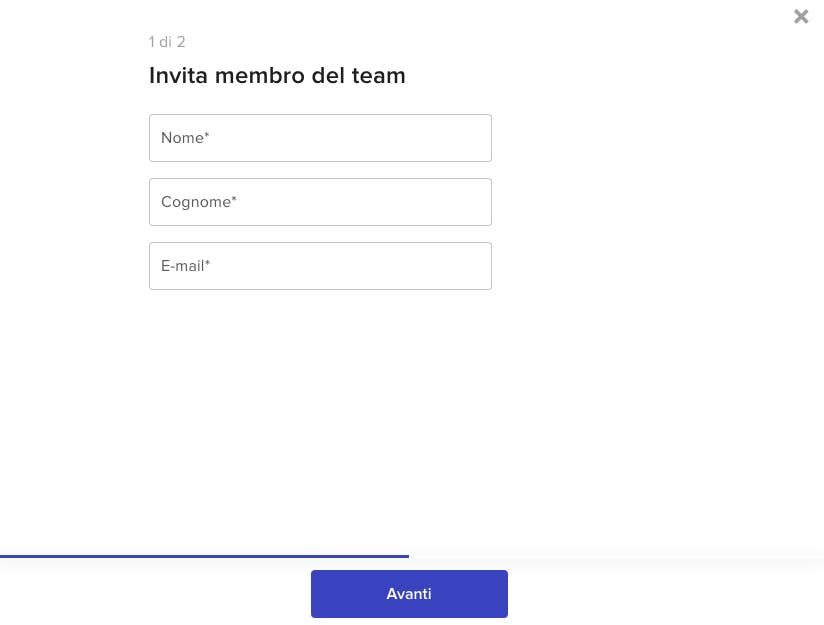Proceed to step two with Avanti
This screenshot has width=824, height=625.
(x=409, y=594)
